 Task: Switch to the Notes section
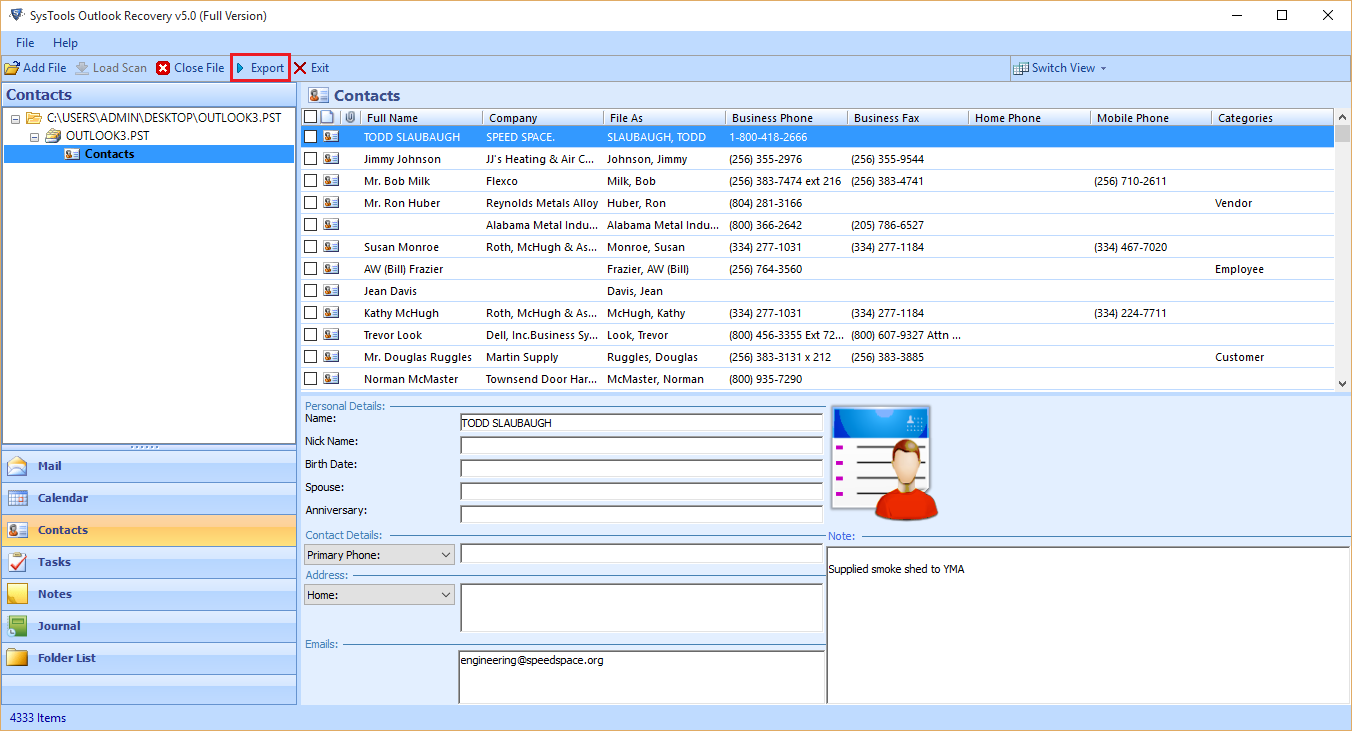(149, 594)
